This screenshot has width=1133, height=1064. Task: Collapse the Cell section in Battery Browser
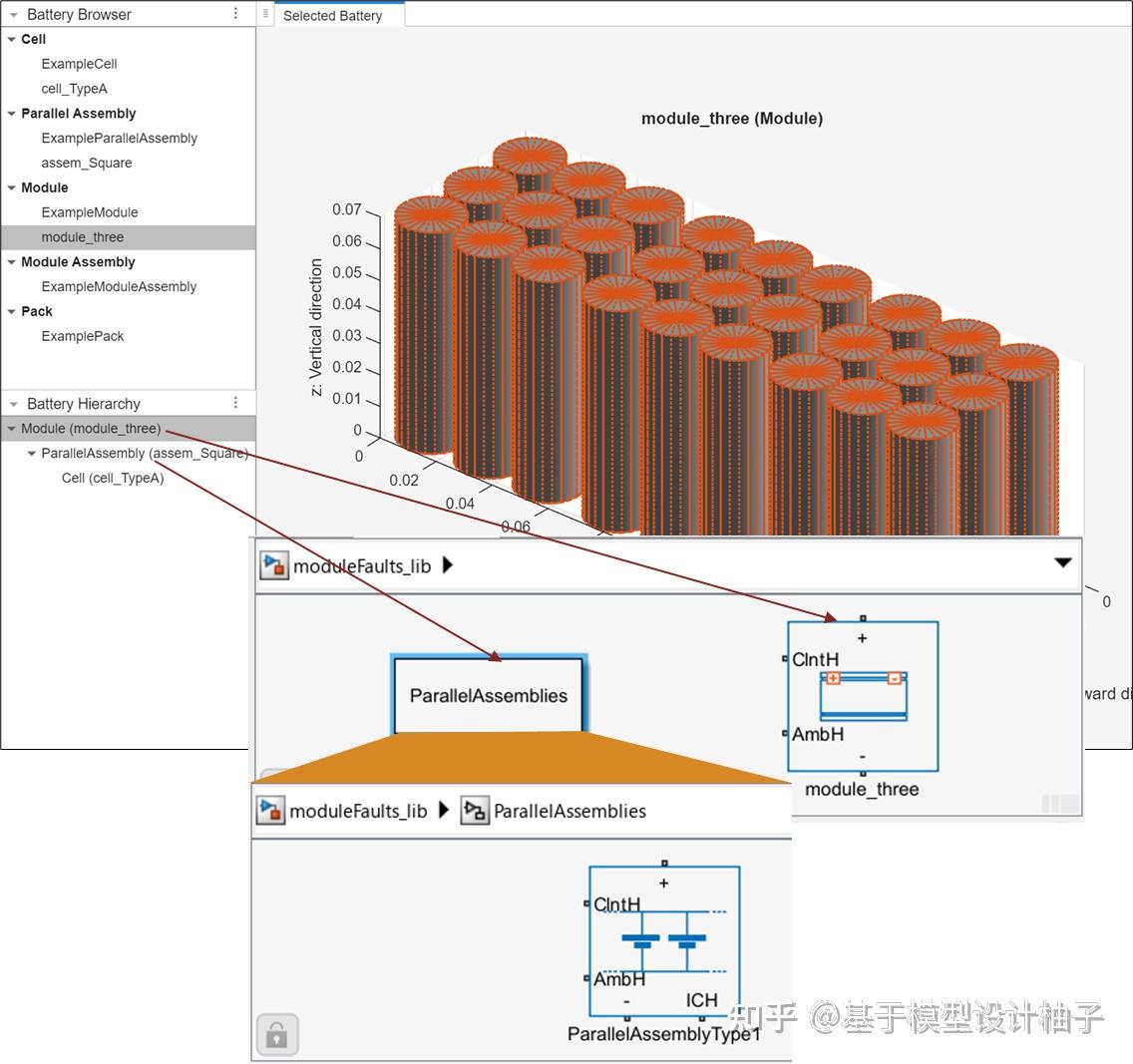coord(11,39)
